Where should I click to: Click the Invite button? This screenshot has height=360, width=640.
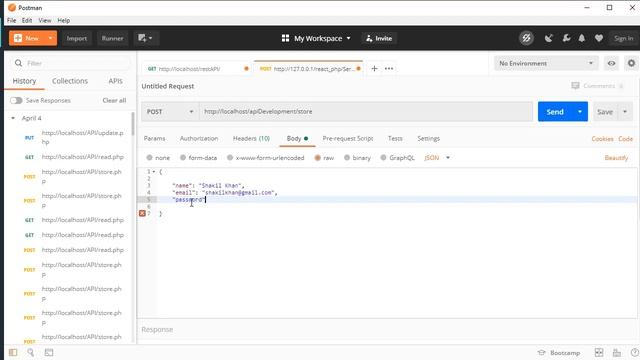(x=379, y=38)
